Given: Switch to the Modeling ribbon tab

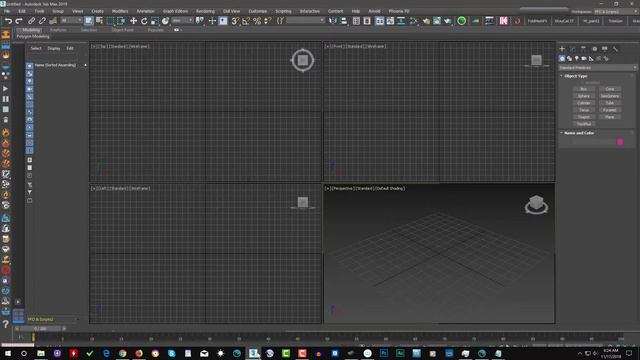Looking at the screenshot, I should click(x=31, y=30).
